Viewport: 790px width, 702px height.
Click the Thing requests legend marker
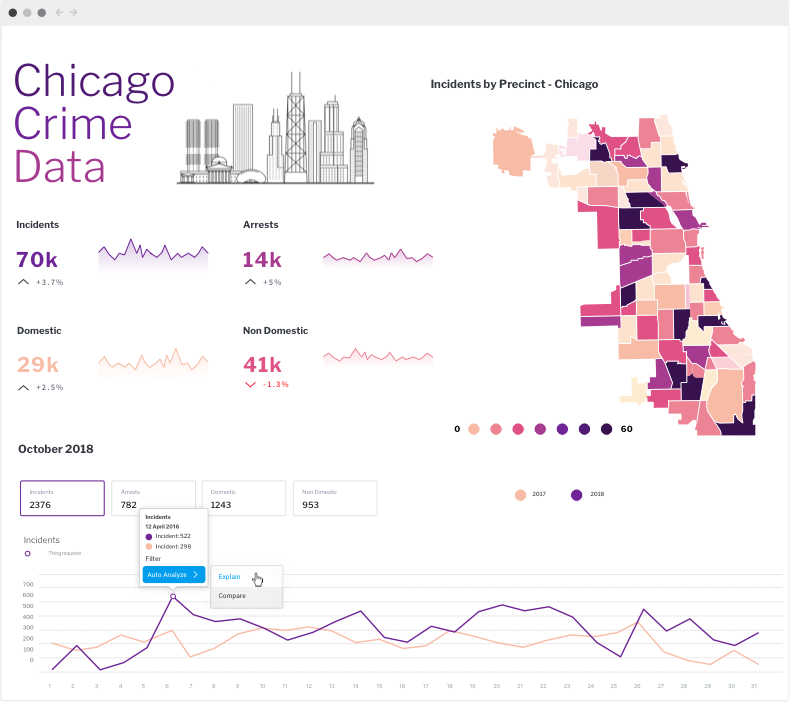[x=28, y=553]
